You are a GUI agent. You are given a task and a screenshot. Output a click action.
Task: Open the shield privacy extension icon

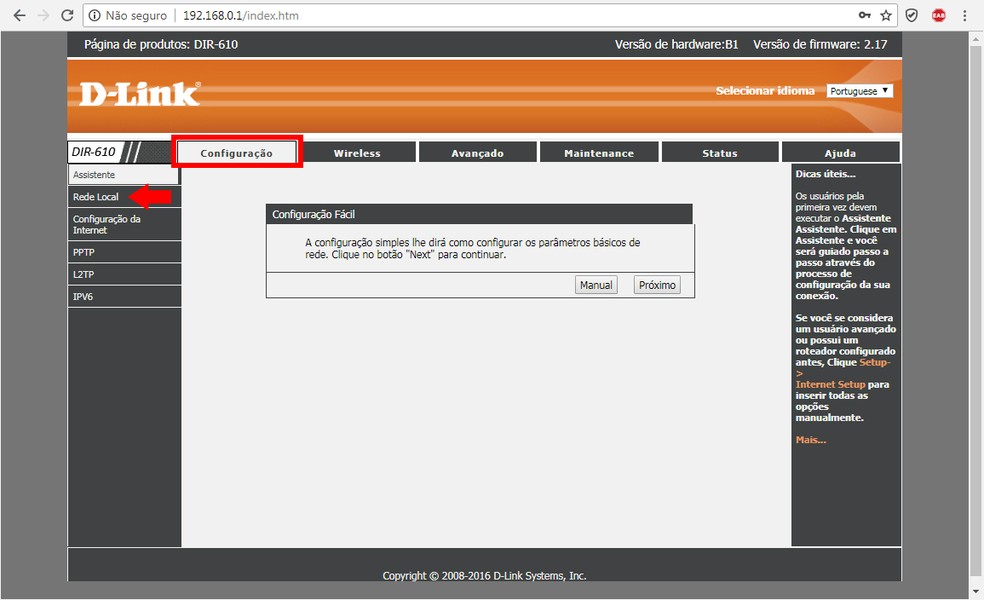click(x=911, y=16)
